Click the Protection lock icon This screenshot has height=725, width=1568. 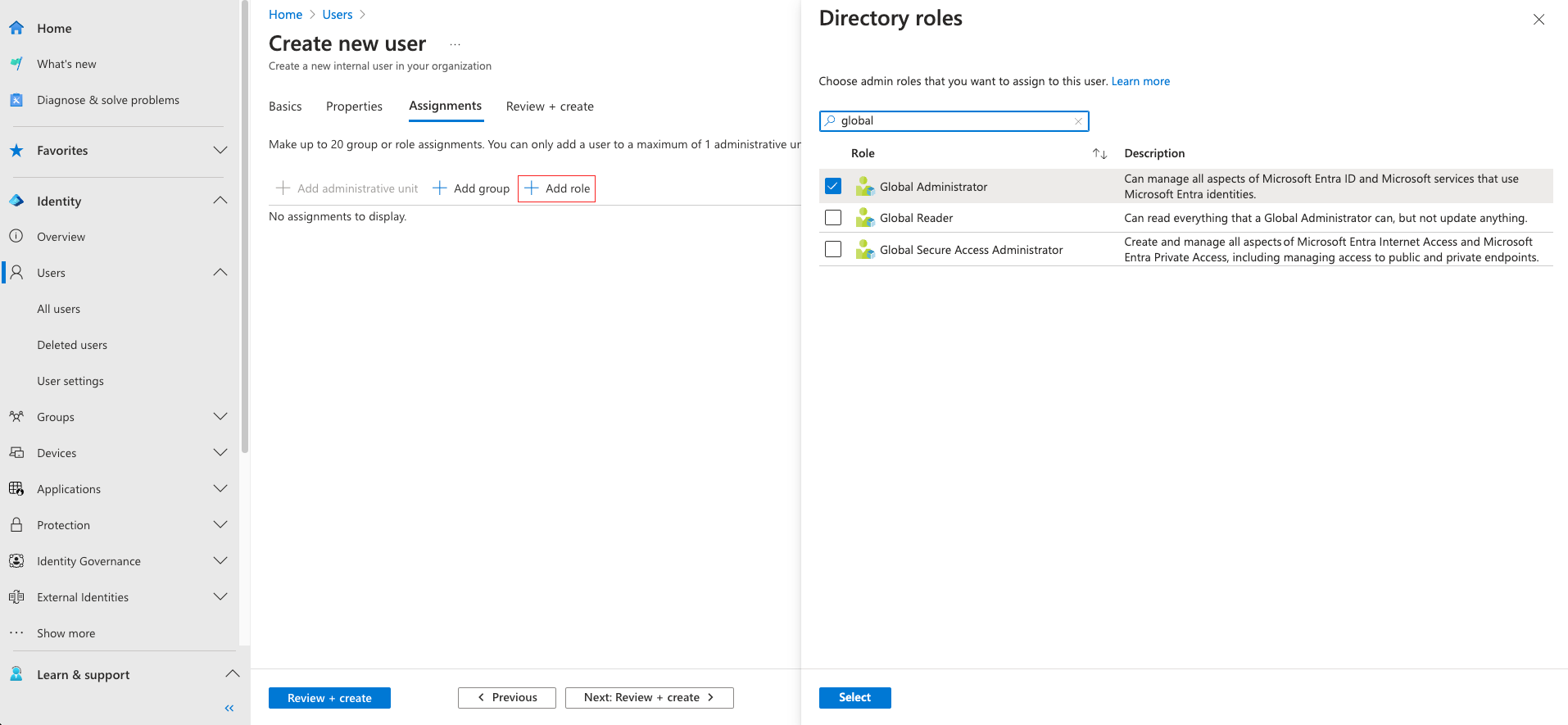[16, 525]
